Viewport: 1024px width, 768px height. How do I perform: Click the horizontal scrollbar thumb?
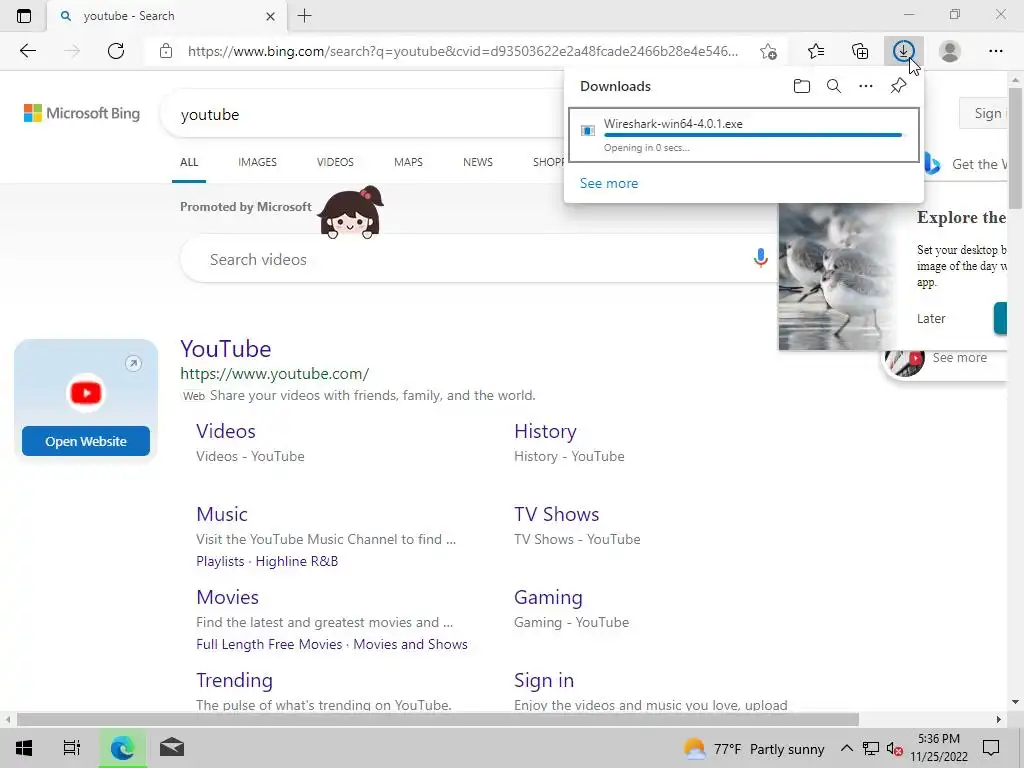pyautogui.click(x=438, y=719)
